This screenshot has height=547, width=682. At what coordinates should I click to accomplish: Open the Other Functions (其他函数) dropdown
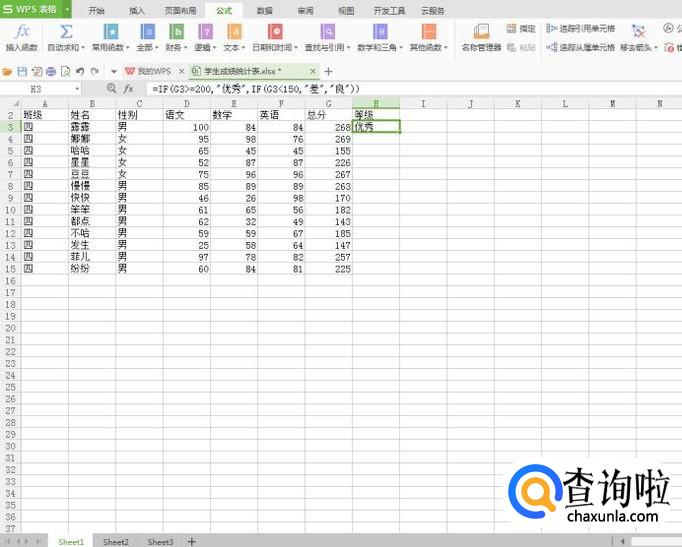pos(428,37)
